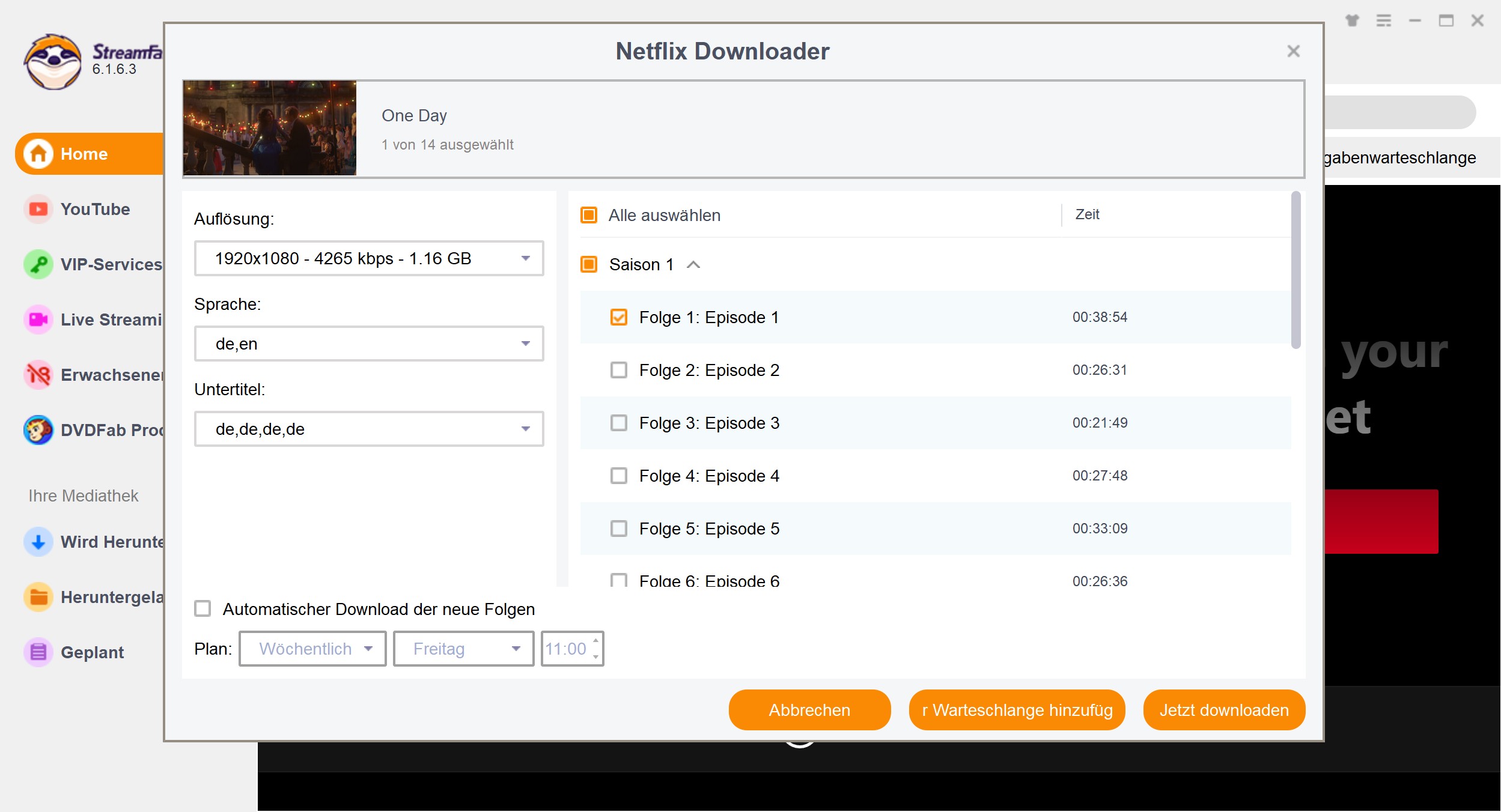Enable Automatischer Download der neue Folgen
1501x812 pixels.
tap(201, 609)
